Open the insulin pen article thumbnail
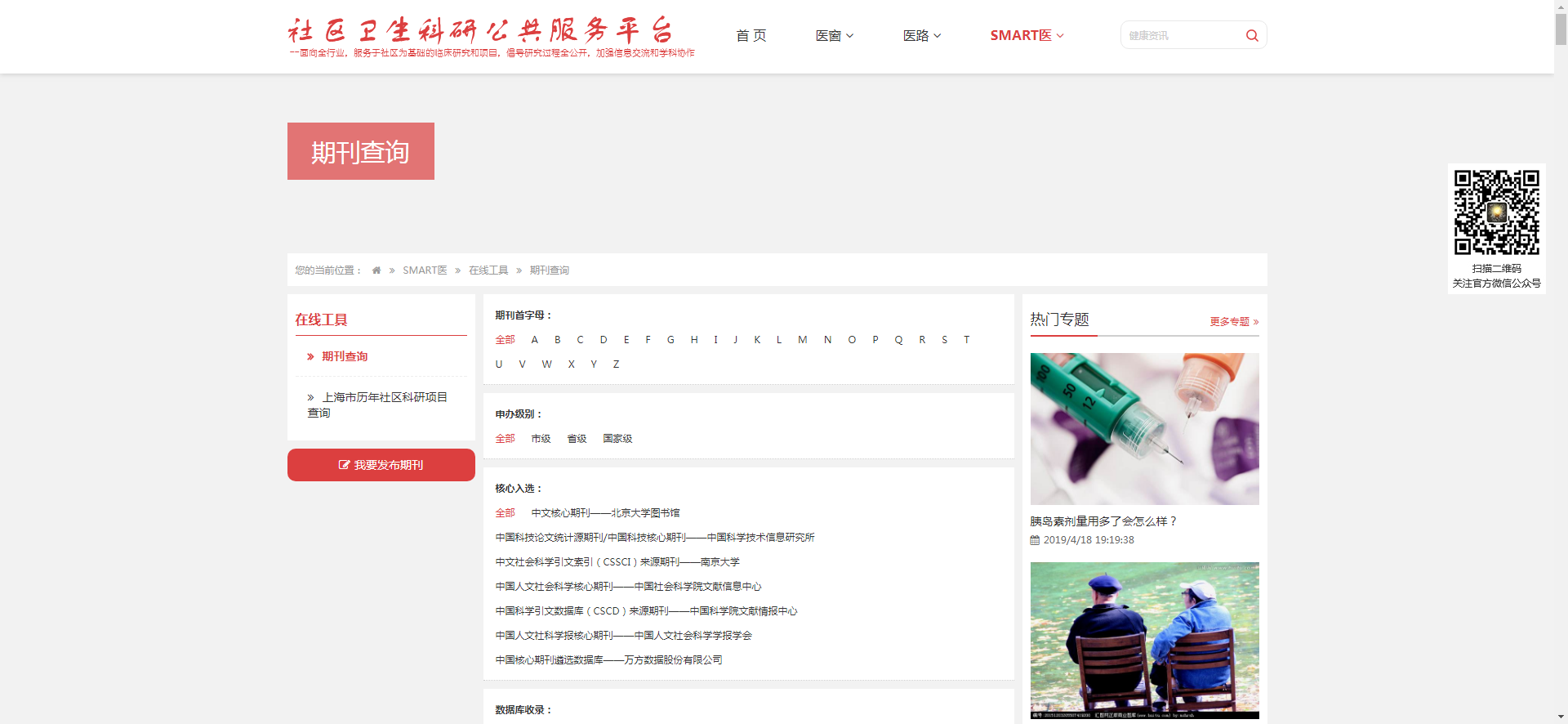Screen dimensions: 1568x724 click(1144, 428)
